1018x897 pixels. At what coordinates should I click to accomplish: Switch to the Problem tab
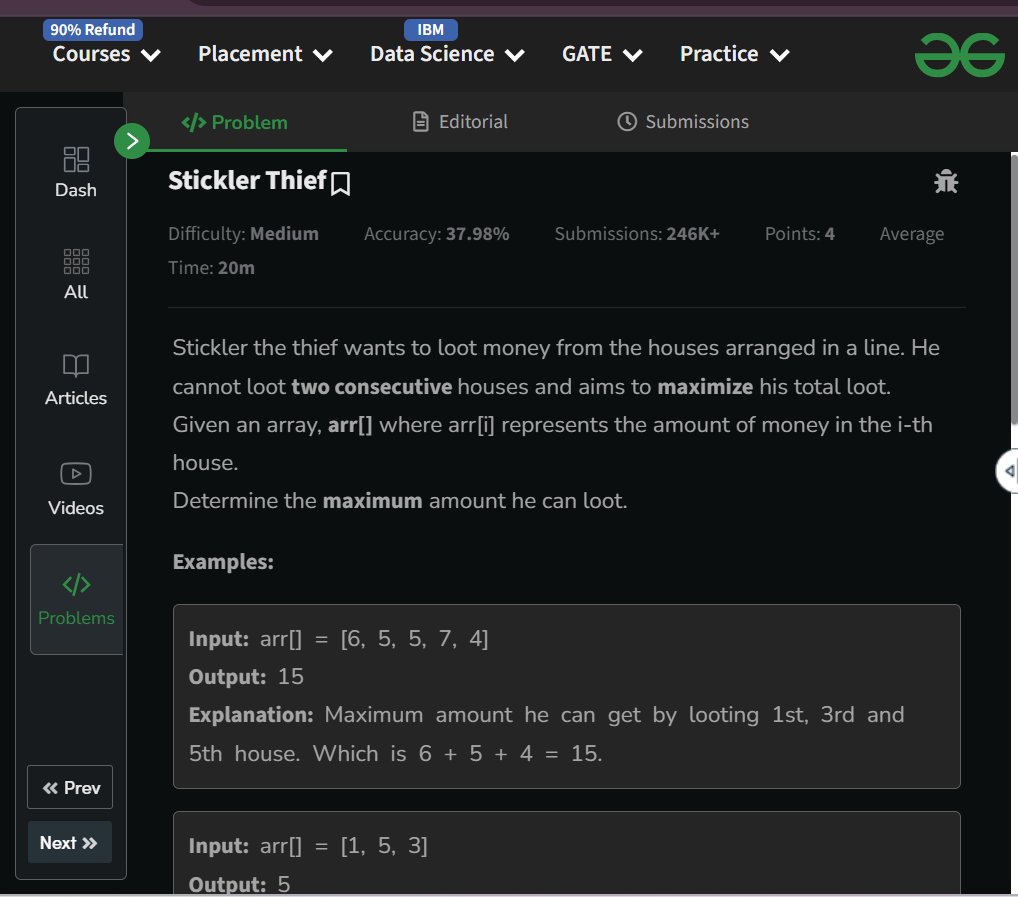(x=234, y=122)
